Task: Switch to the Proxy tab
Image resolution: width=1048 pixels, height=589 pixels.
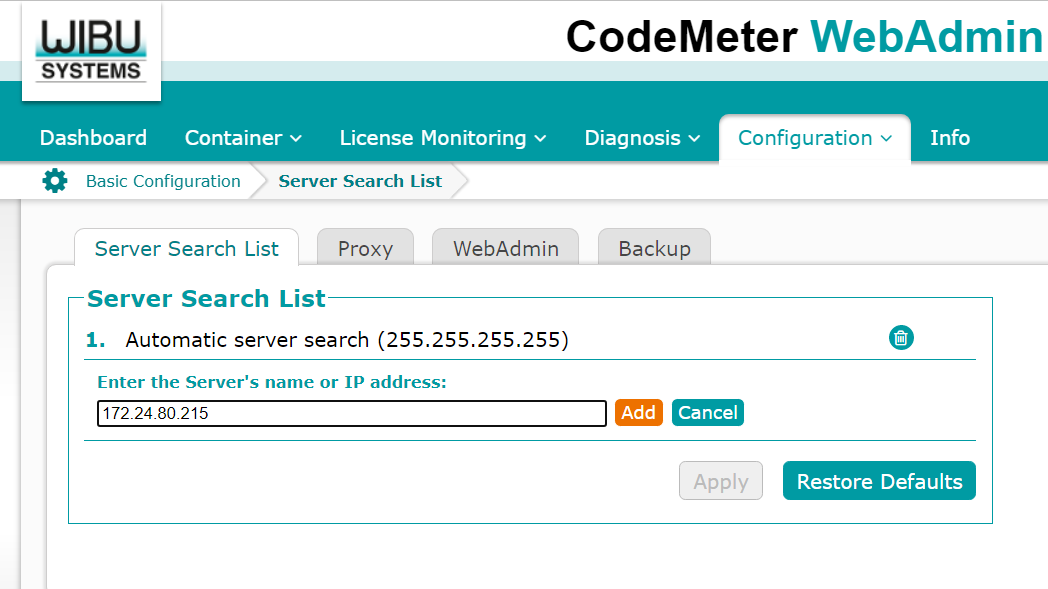Action: pyautogui.click(x=365, y=249)
